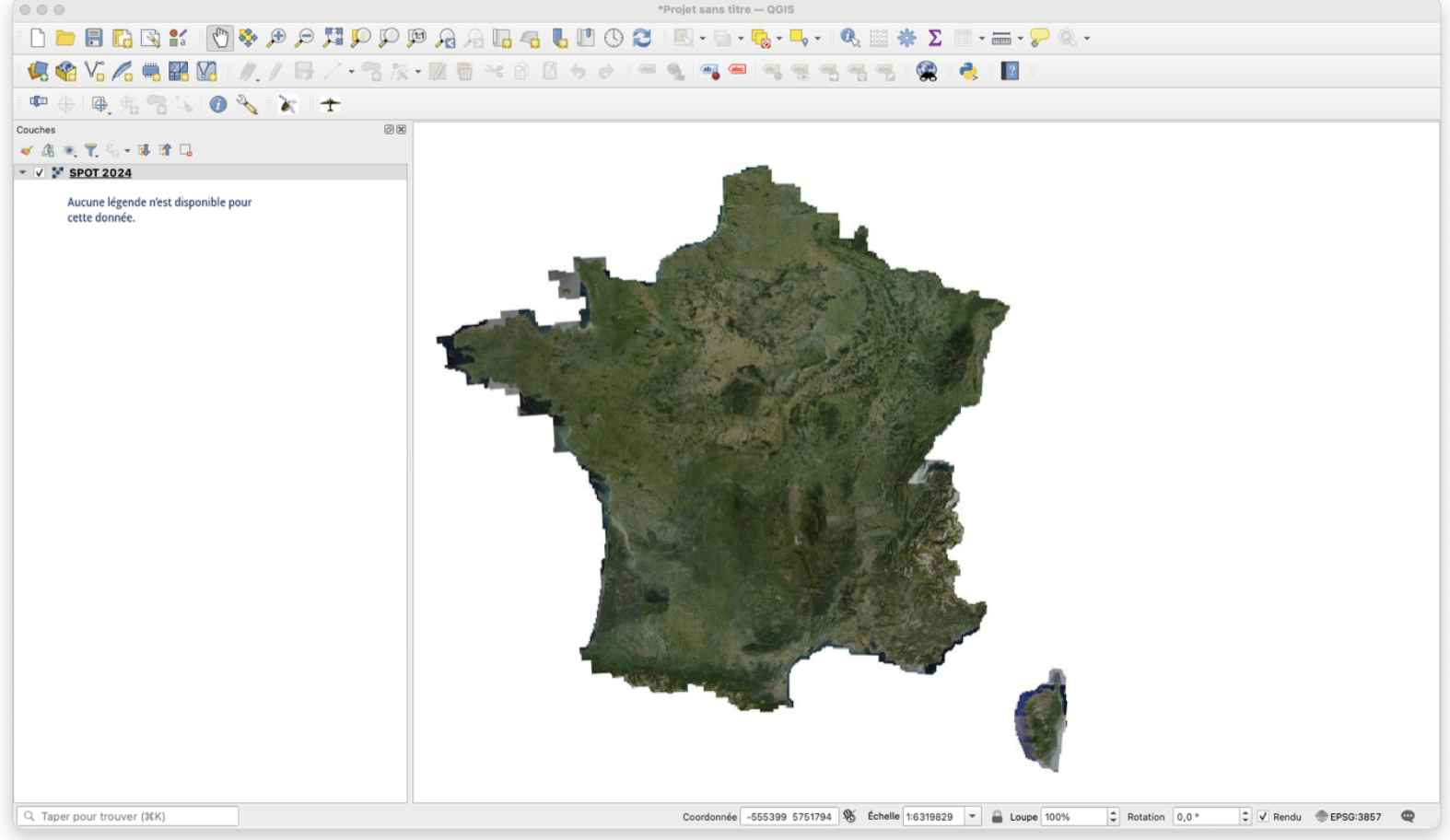Click the red 'abc' diagram label icon
The height and width of the screenshot is (840, 1450).
(738, 70)
